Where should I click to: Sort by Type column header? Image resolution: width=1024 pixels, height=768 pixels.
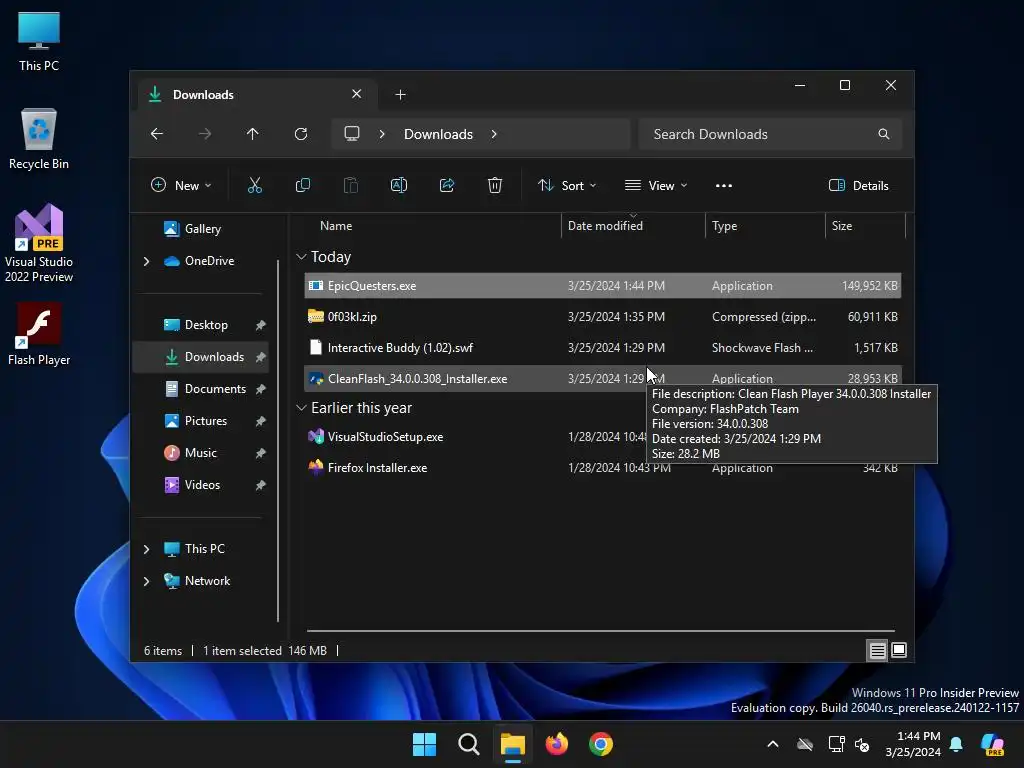(765, 226)
